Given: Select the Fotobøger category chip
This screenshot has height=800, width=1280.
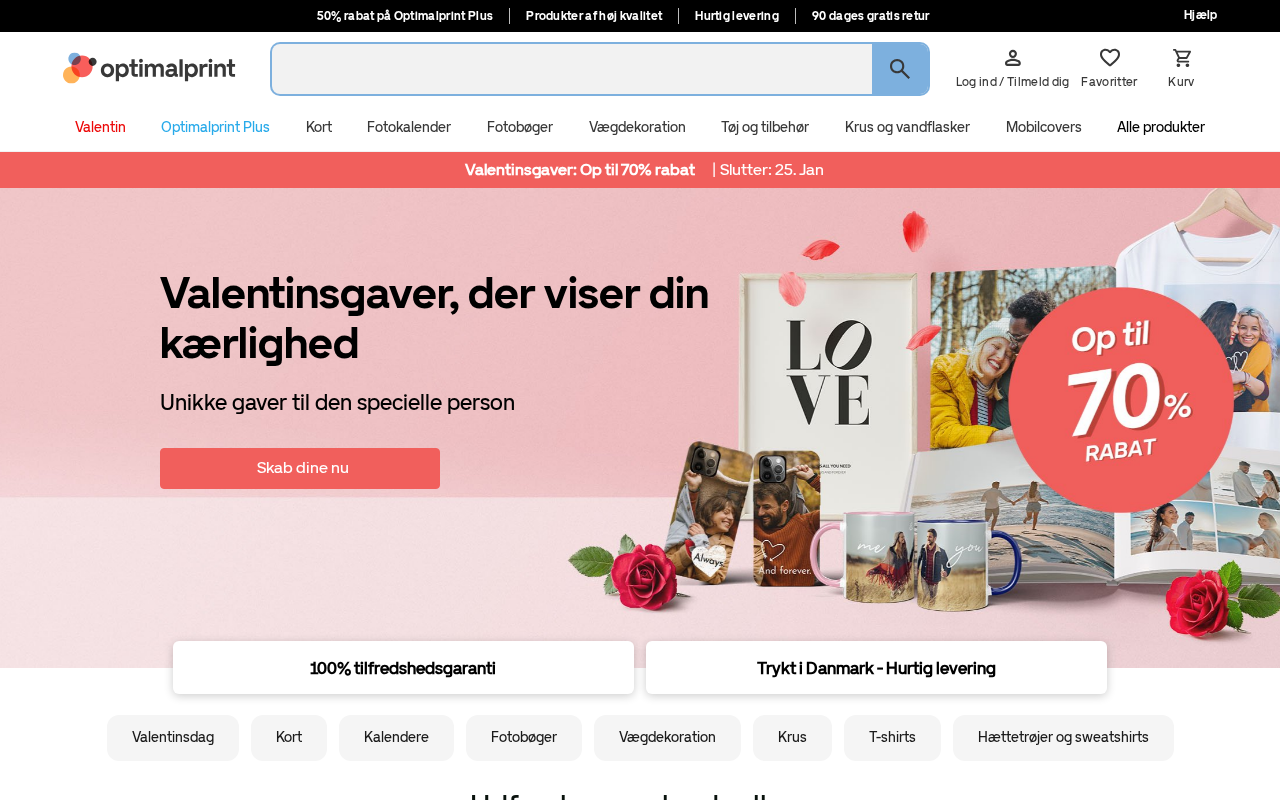Looking at the screenshot, I should point(524,738).
